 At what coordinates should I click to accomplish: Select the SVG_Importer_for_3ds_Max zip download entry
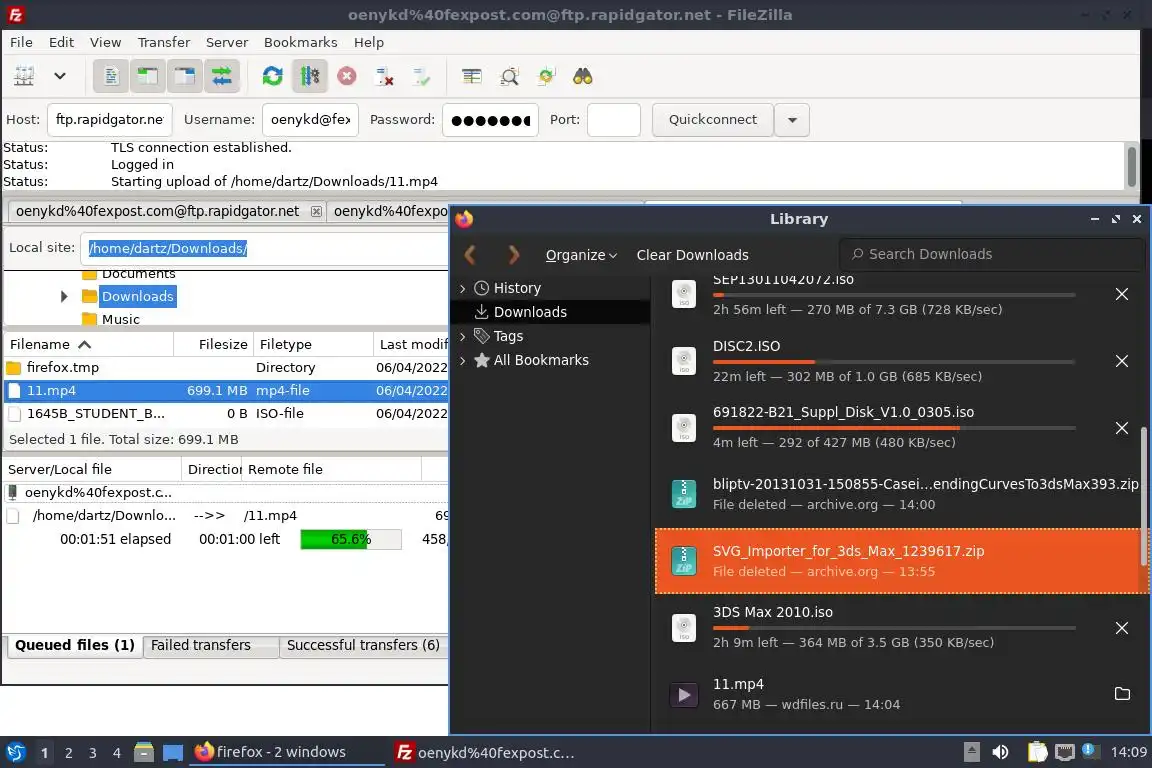click(899, 561)
